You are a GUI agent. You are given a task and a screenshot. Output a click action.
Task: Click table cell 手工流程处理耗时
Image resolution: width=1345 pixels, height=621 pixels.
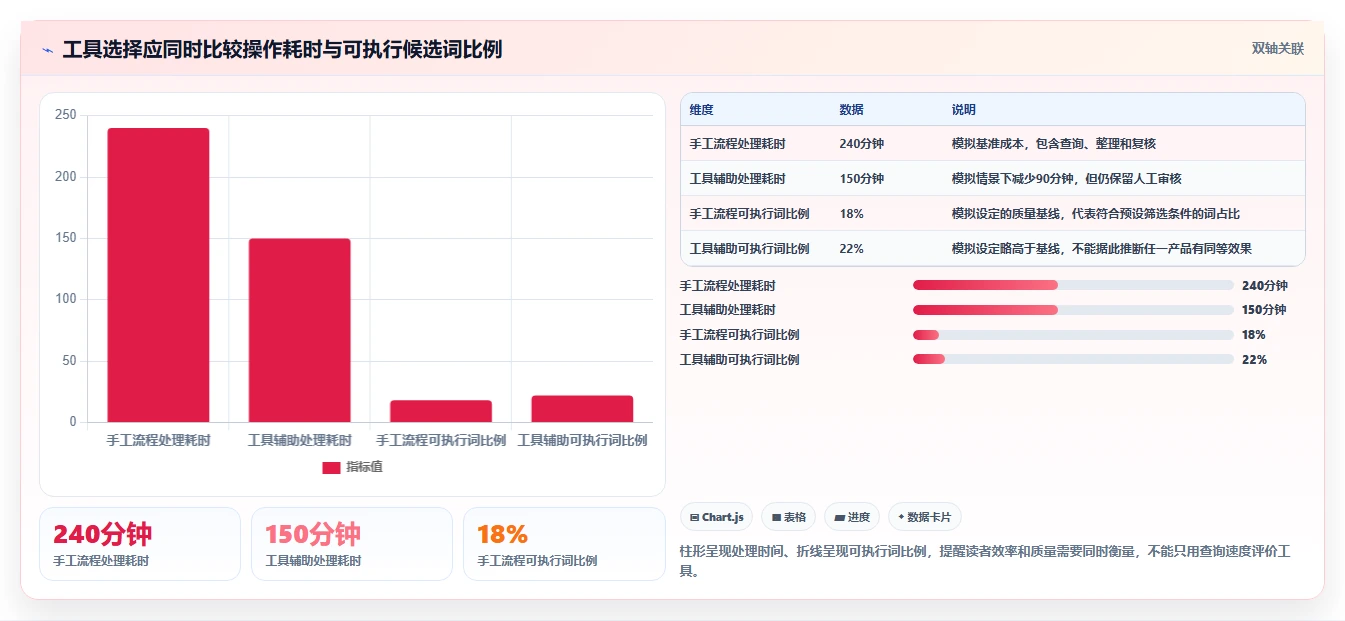[x=737, y=144]
